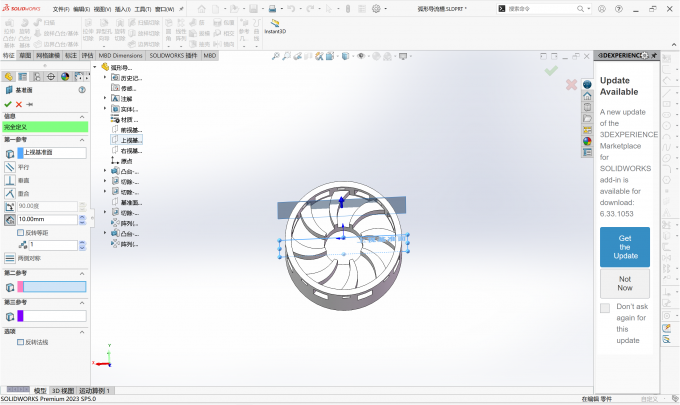680x405 pixels.
Task: Click the View Settings monitor icon in the view toolbar
Action: click(x=403, y=56)
